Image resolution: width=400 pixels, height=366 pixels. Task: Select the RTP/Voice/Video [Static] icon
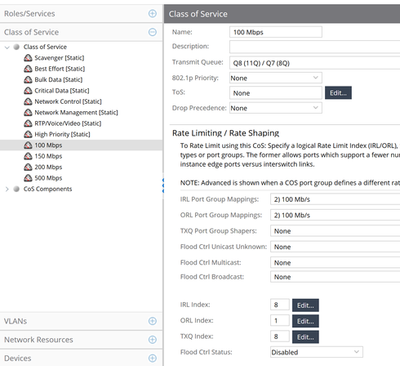[x=28, y=123]
